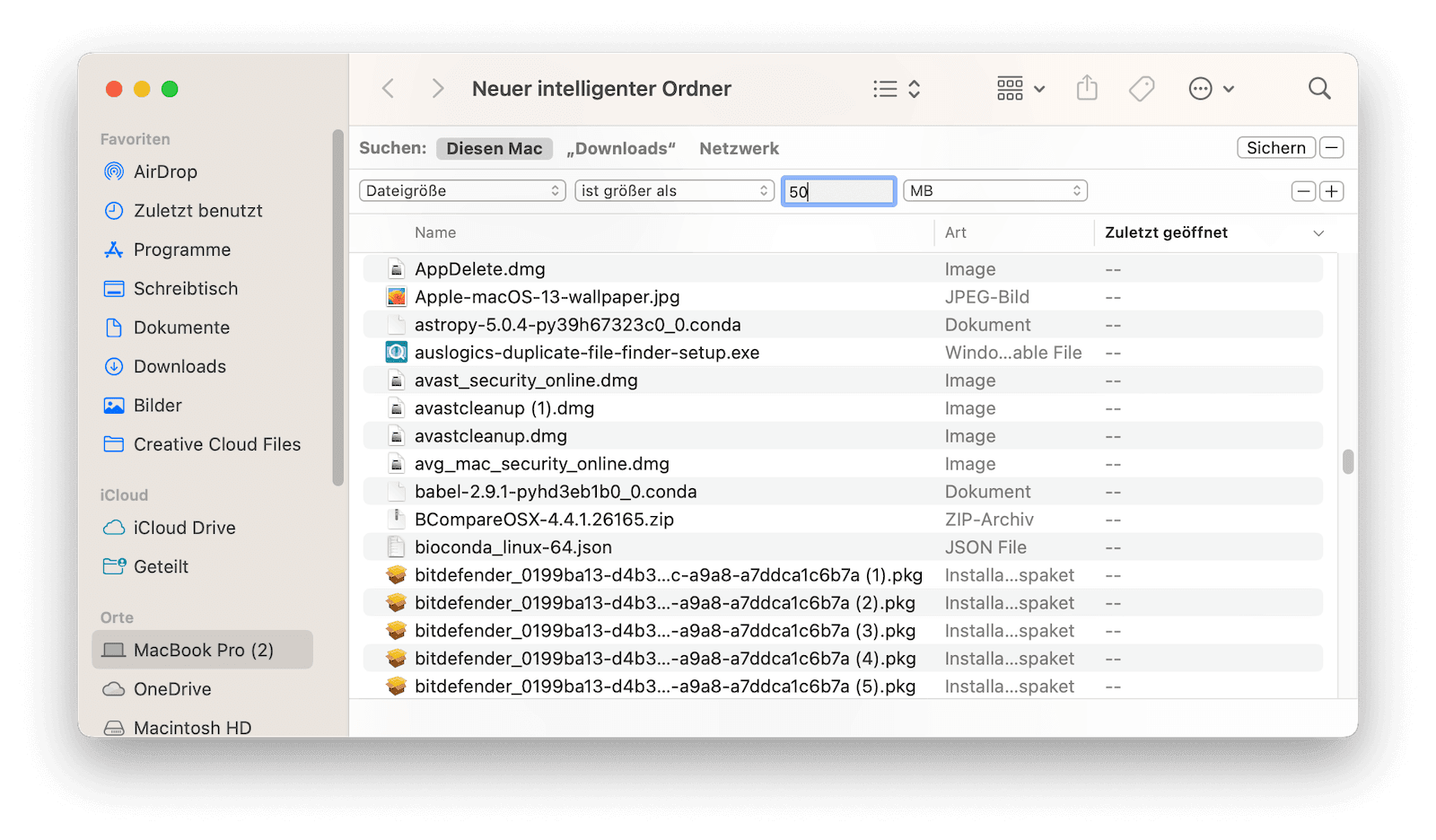Image resolution: width=1436 pixels, height=840 pixels.
Task: Open AirDrop from the sidebar
Action: coord(166,171)
